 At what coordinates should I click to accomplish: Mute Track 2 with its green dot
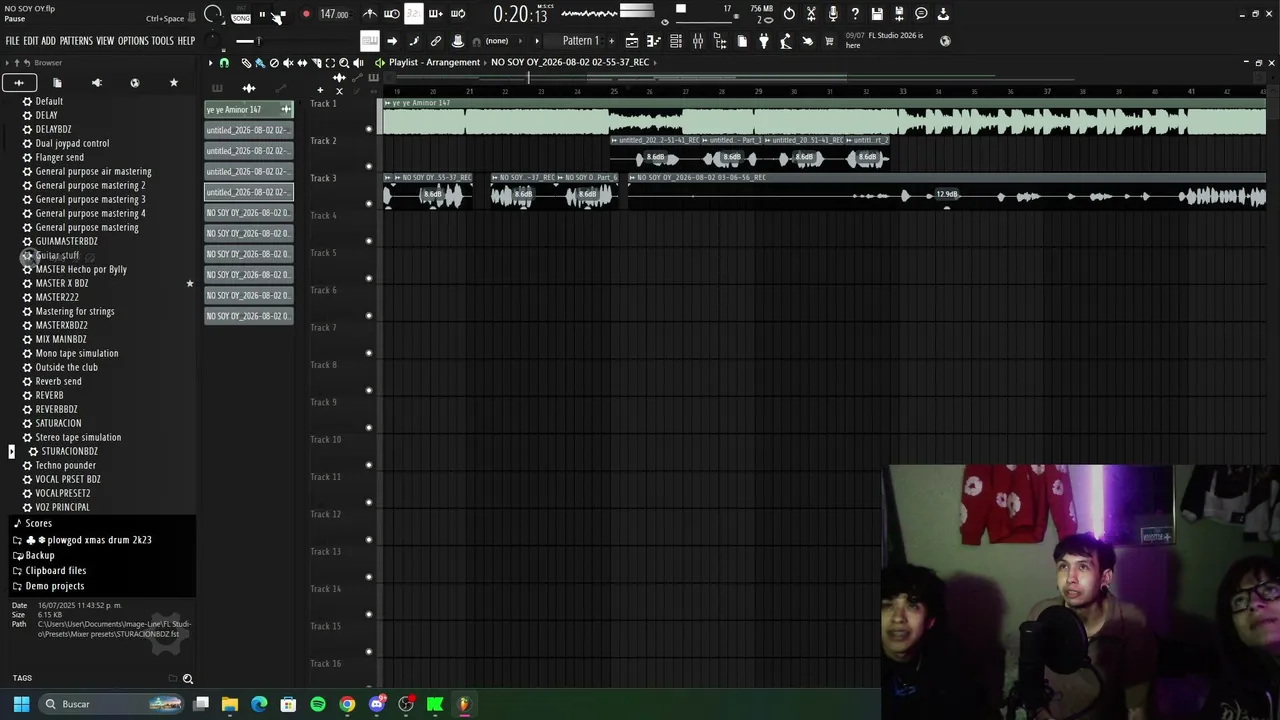369,166
